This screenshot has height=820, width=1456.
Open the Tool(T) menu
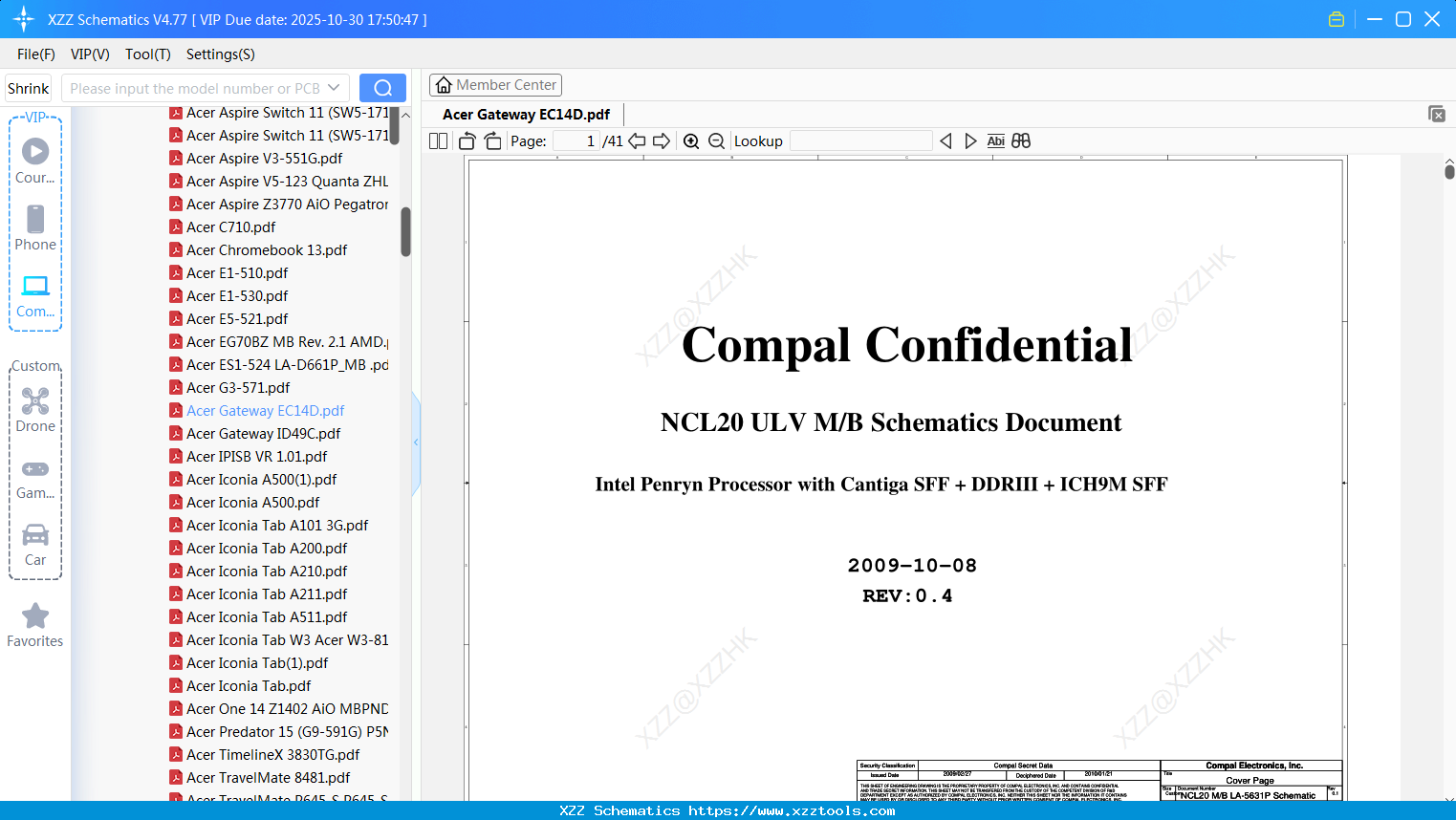148,54
